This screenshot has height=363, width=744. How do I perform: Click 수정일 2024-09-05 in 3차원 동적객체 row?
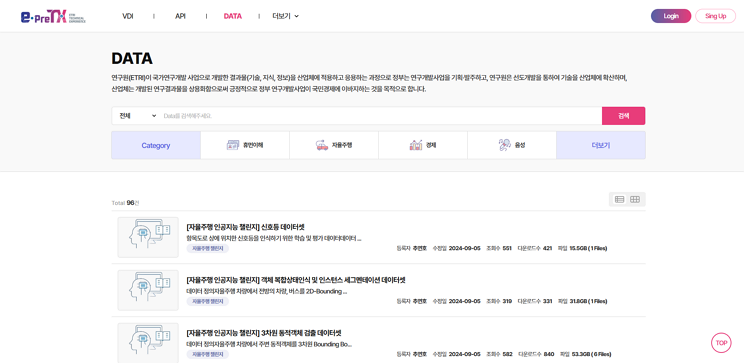[x=457, y=354]
